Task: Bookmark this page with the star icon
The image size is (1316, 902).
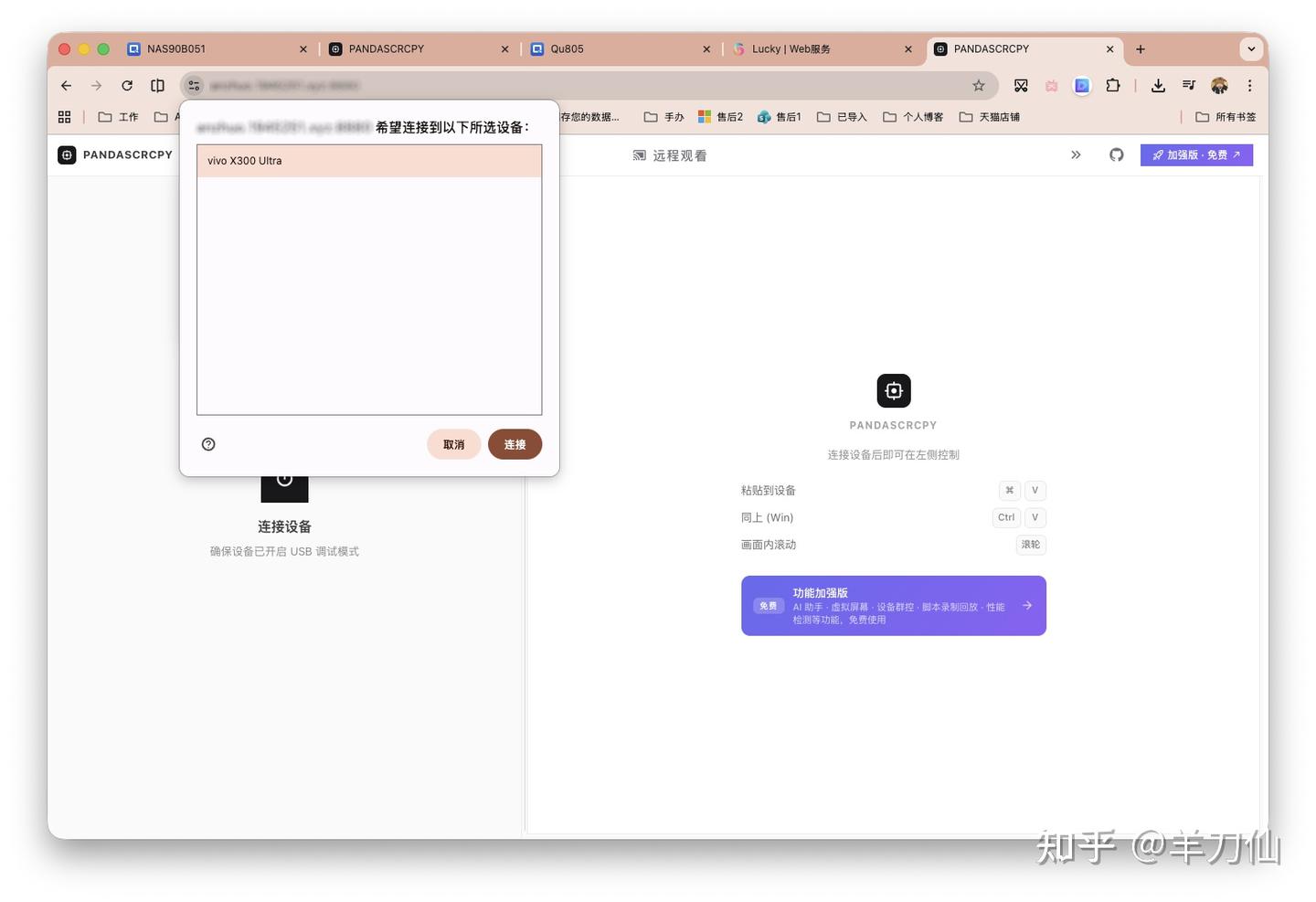Action: 979,86
